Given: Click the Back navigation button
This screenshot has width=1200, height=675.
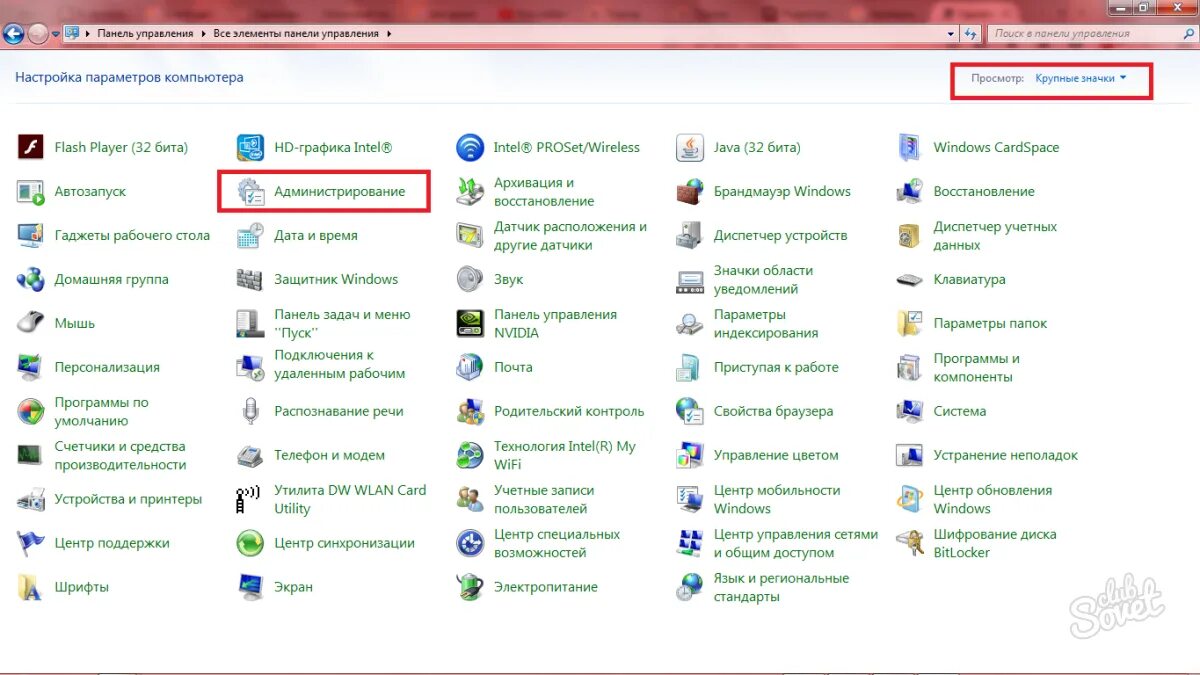Looking at the screenshot, I should tap(13, 33).
